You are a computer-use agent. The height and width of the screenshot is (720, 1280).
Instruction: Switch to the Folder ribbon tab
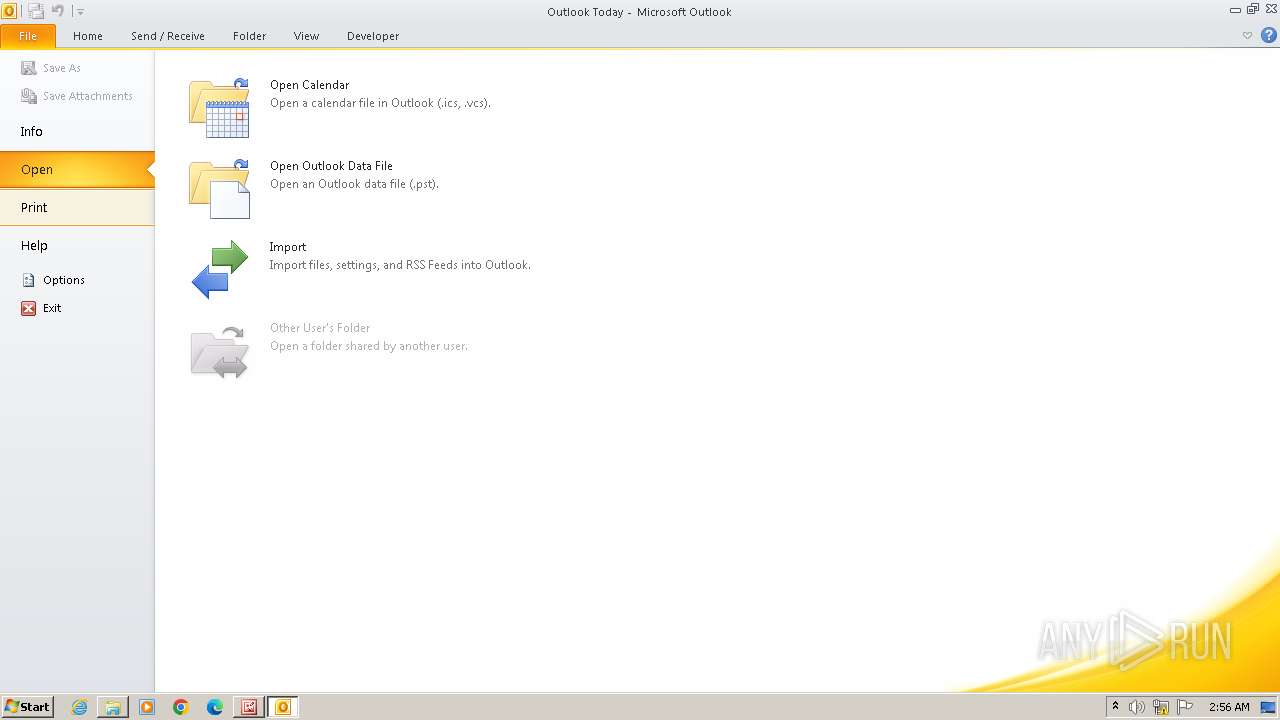coord(250,36)
